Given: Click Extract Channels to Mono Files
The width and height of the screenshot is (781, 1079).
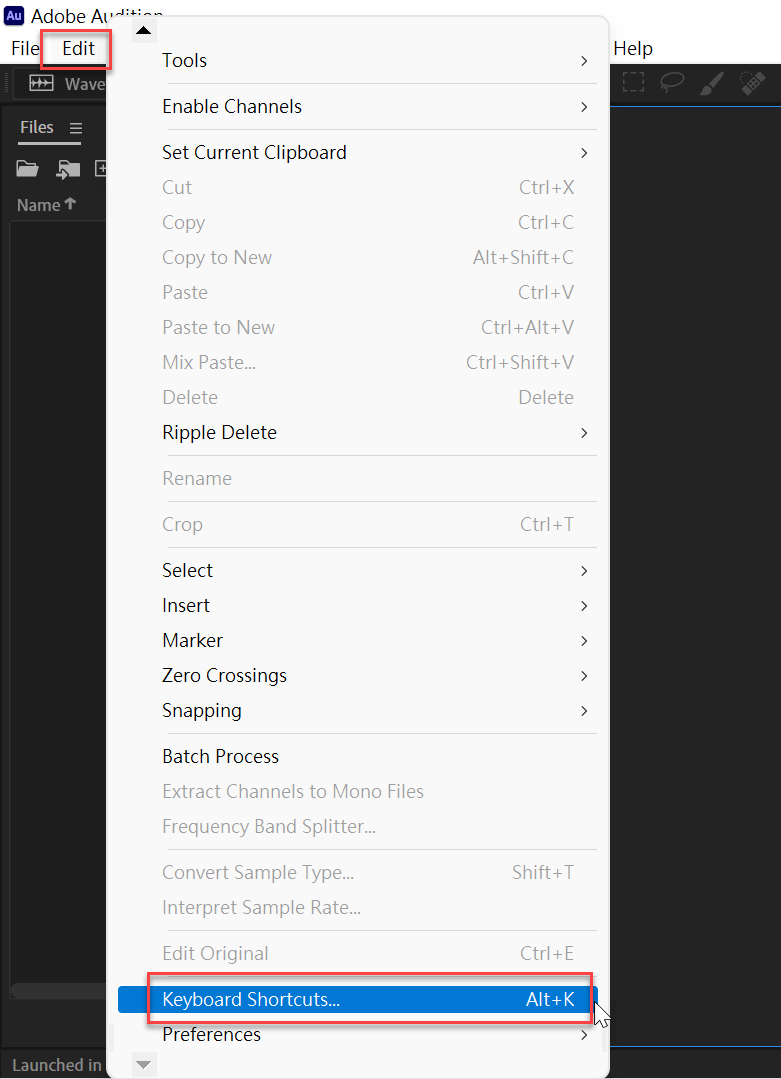Looking at the screenshot, I should point(358,792).
